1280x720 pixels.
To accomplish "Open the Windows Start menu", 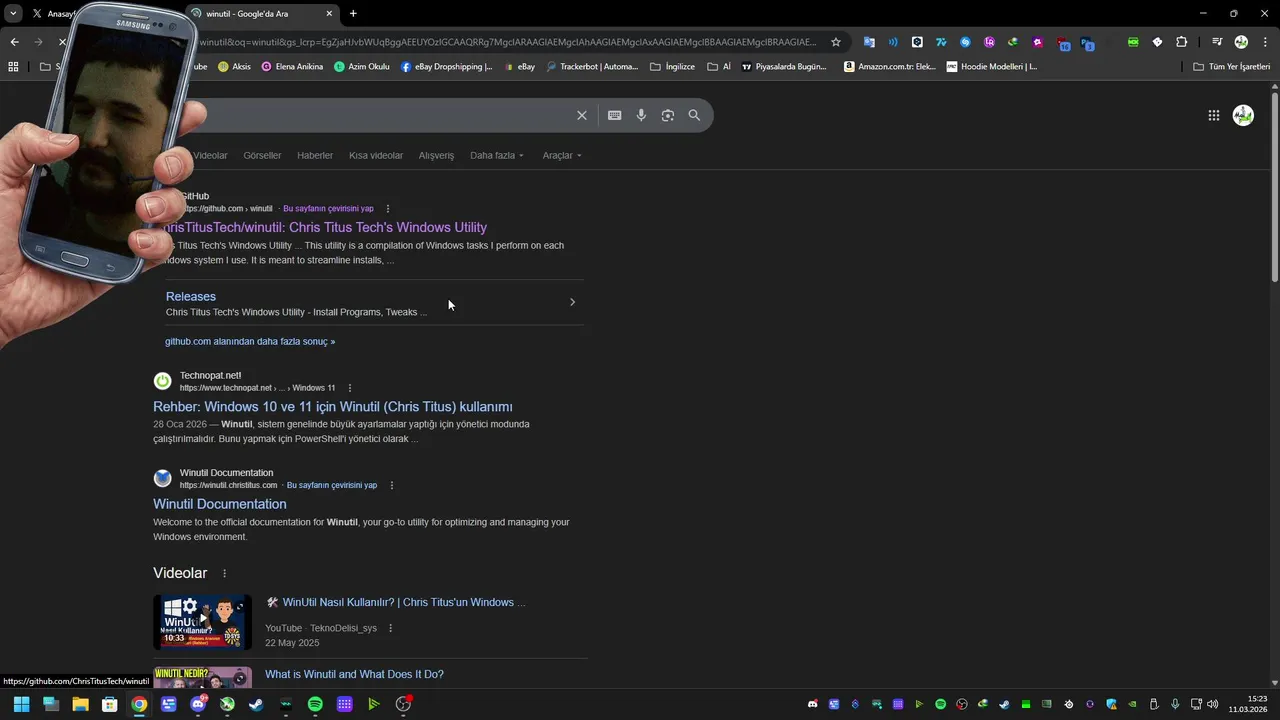I will [21, 704].
